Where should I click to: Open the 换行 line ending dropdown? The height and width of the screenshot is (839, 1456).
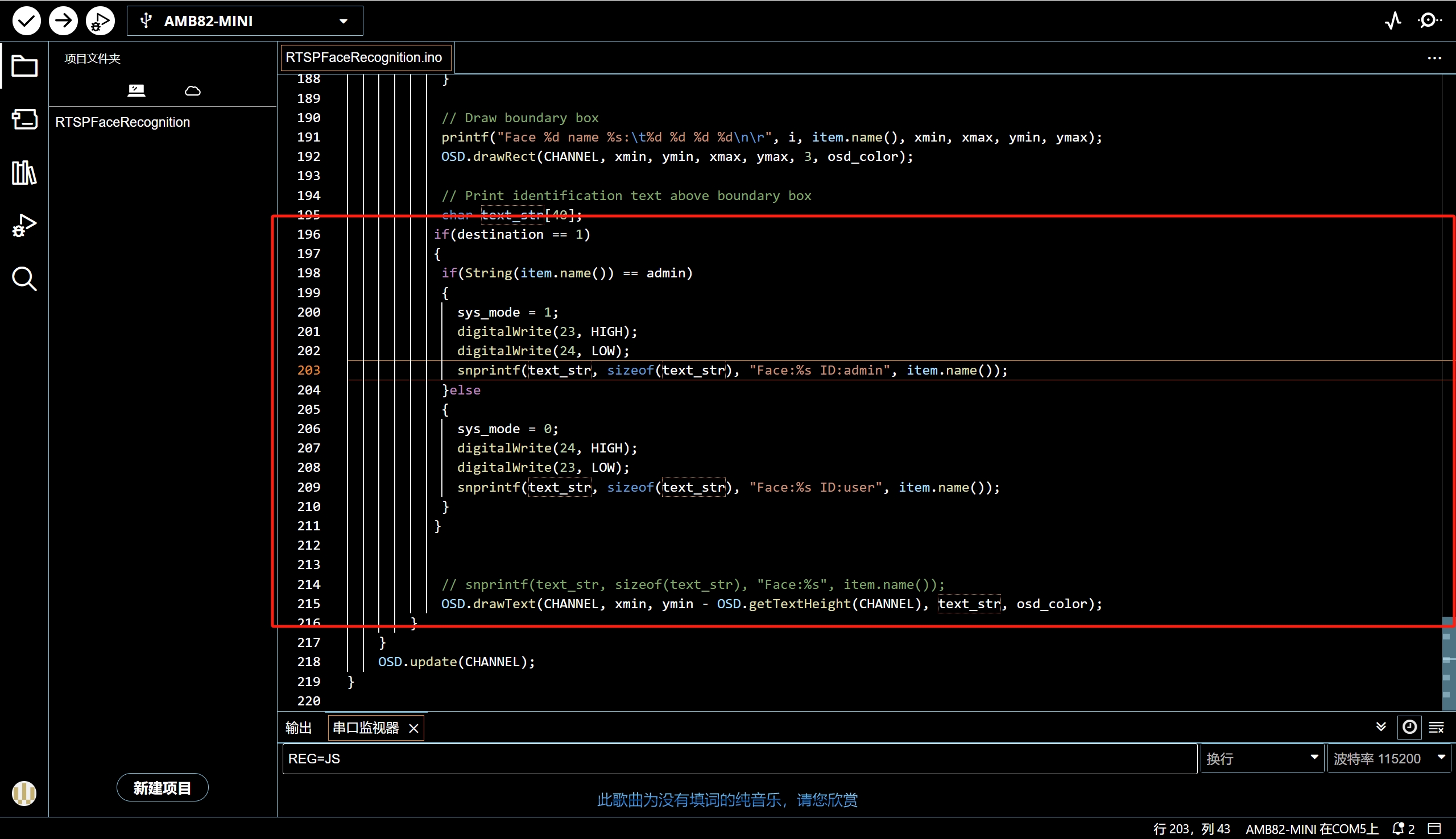pyautogui.click(x=1261, y=758)
